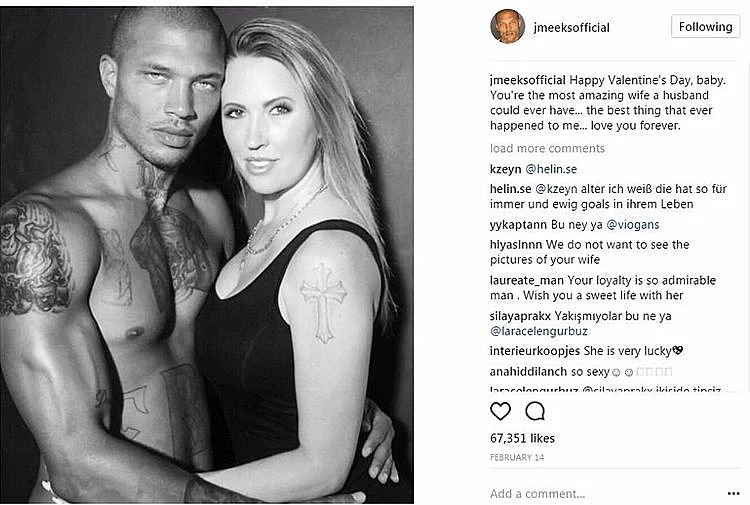Viewport: 750px width, 505px height.
Task: View the 67,351 likes list
Action: (524, 437)
